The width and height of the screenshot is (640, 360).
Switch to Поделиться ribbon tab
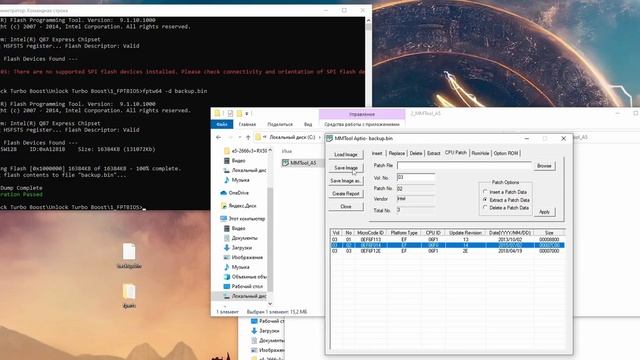(x=280, y=124)
